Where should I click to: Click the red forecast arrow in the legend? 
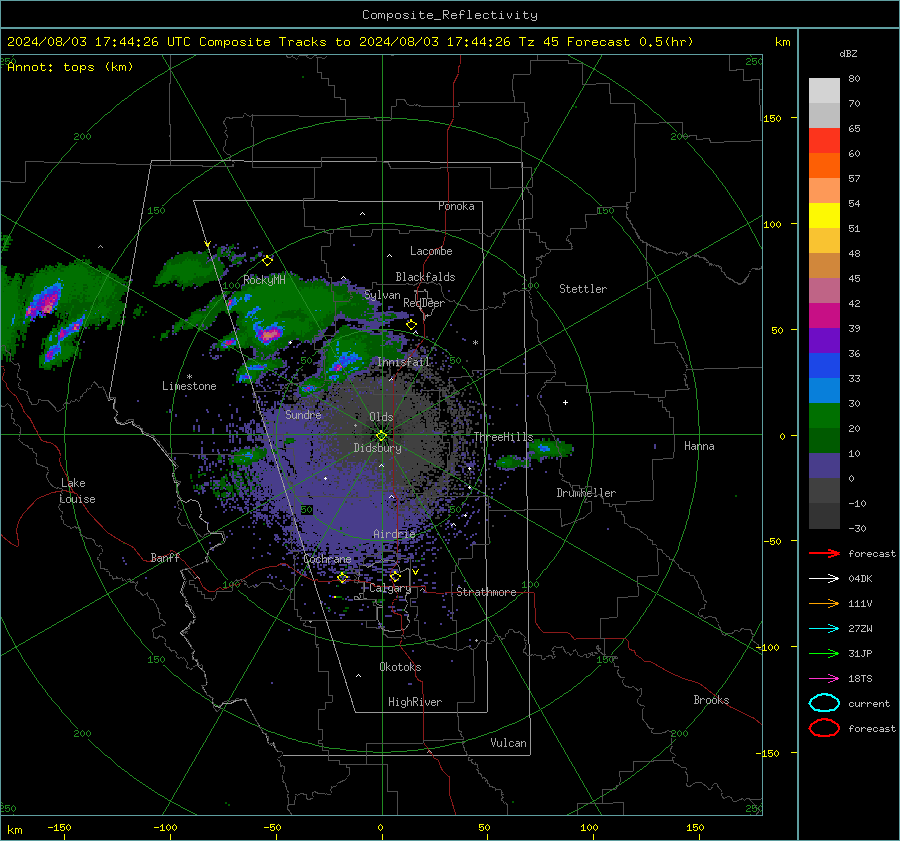click(x=824, y=553)
